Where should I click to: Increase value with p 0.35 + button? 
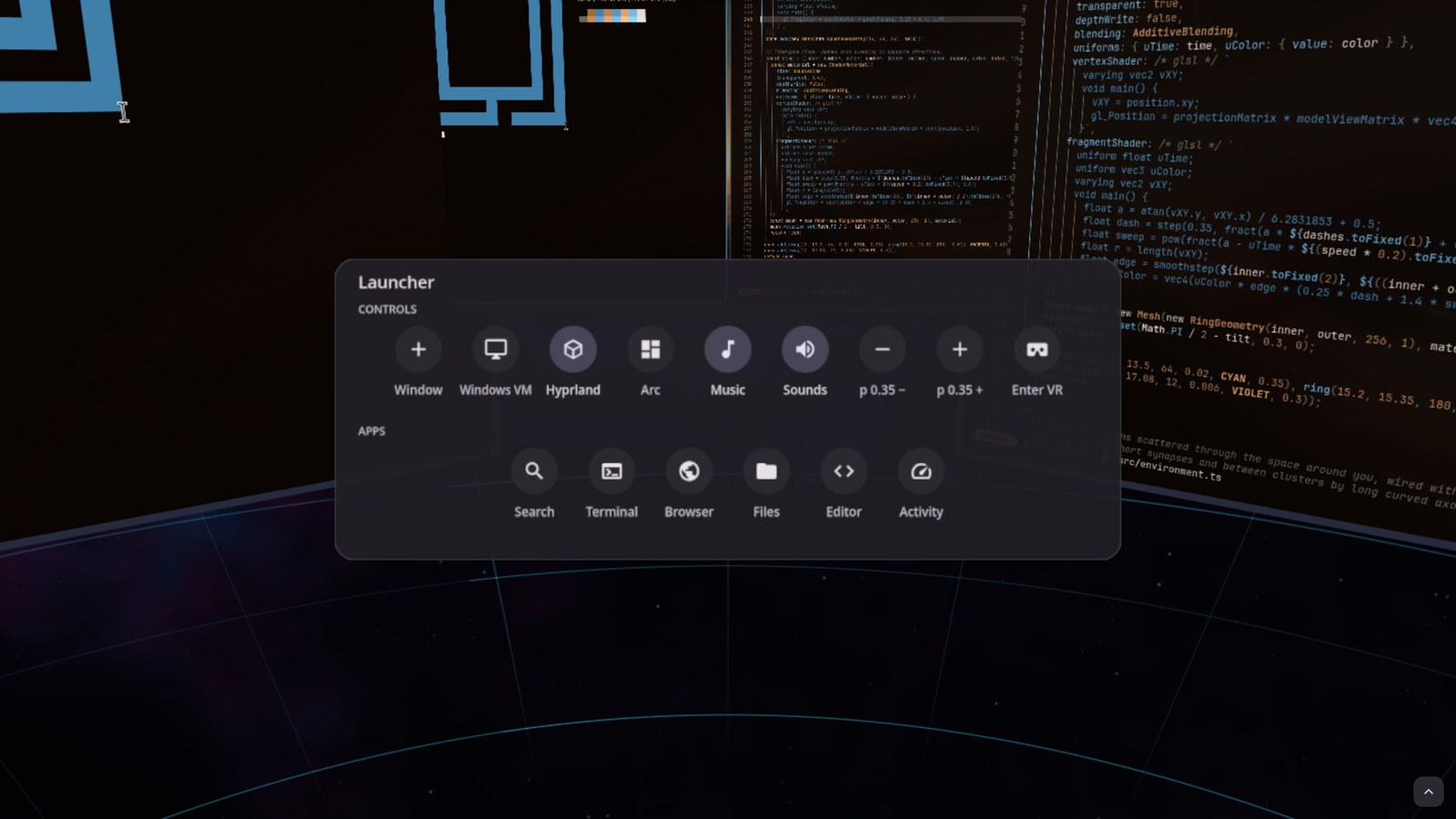pos(959,349)
